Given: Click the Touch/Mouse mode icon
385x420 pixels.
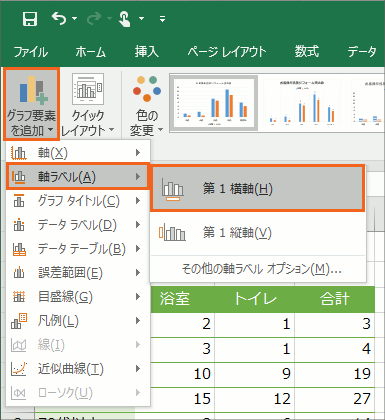Looking at the screenshot, I should 125,19.
